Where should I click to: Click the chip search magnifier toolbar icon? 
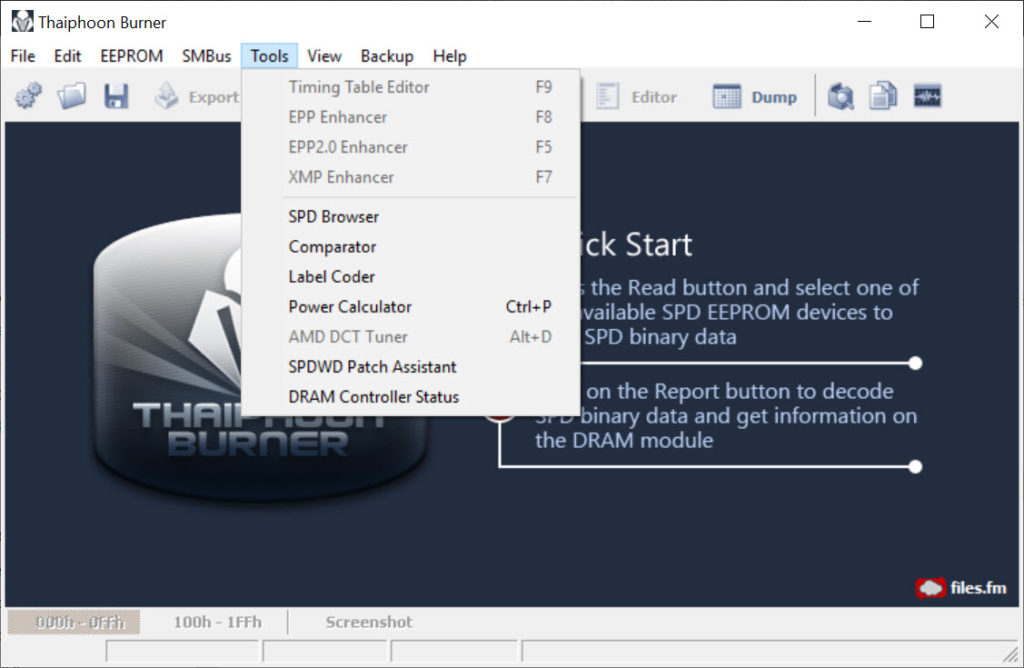[x=840, y=97]
